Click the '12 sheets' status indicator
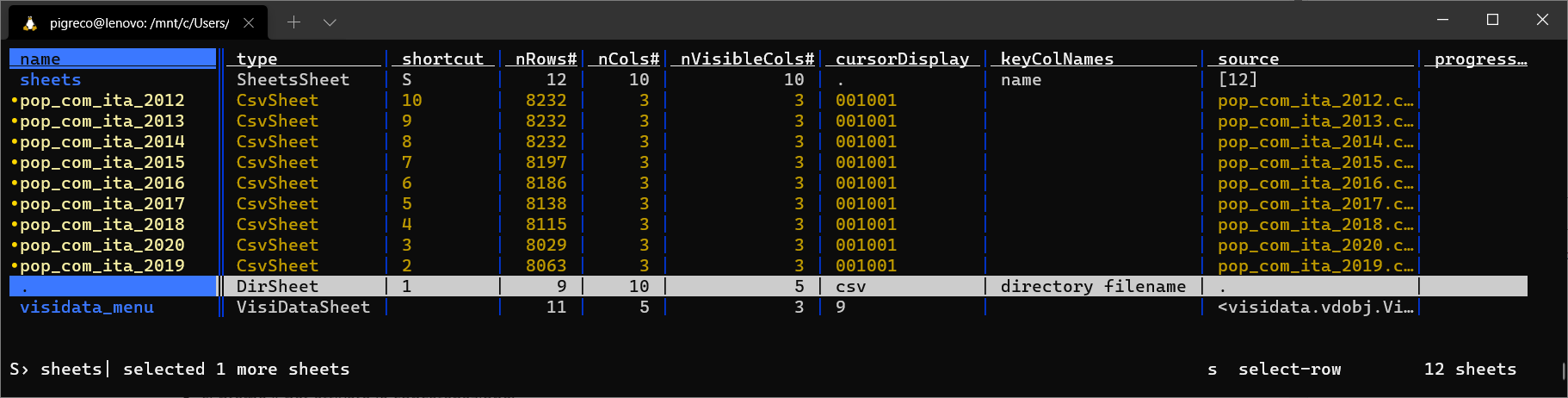 [1470, 370]
